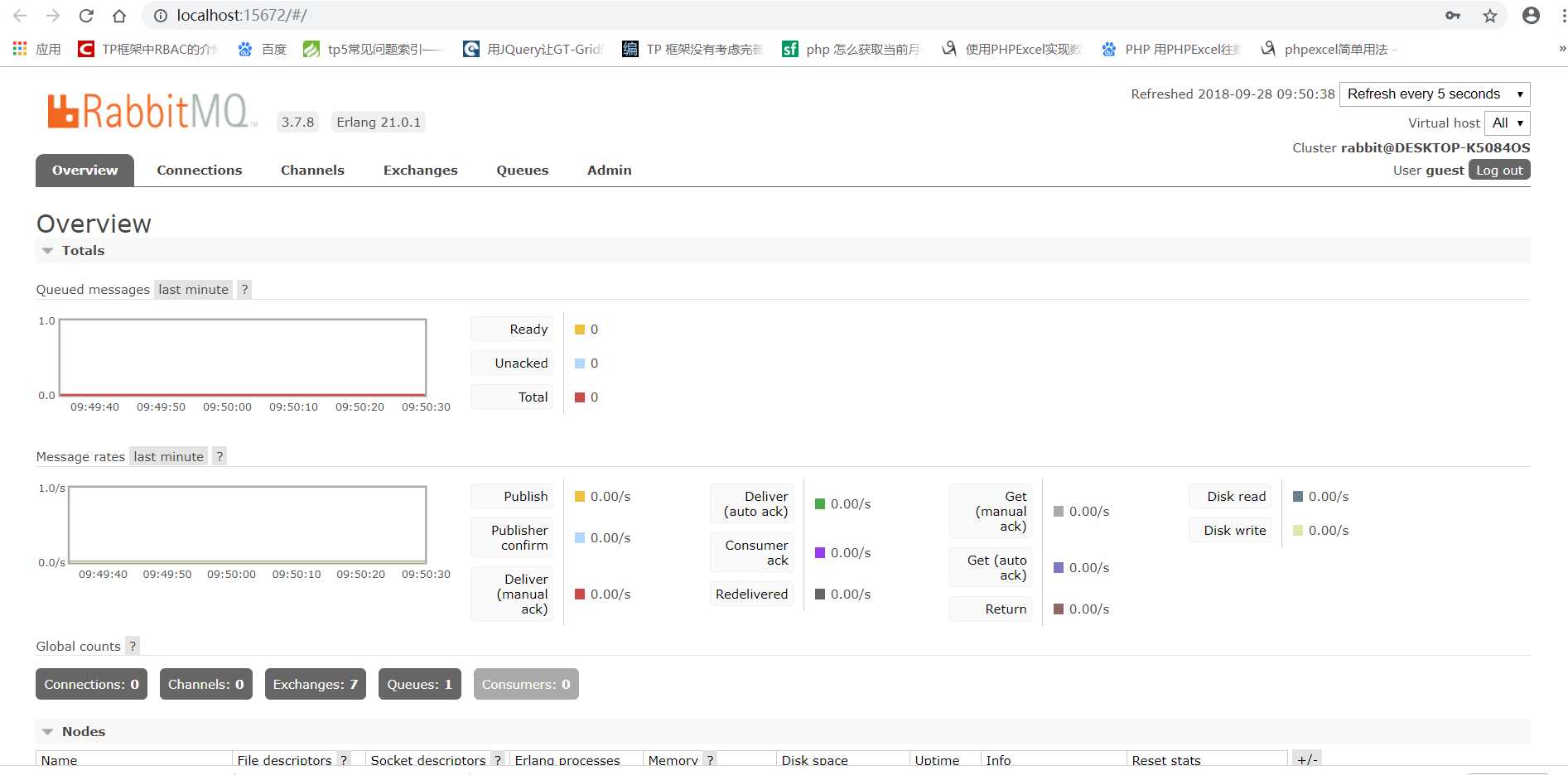Open the TP框架中RBAC bookmark

147,49
